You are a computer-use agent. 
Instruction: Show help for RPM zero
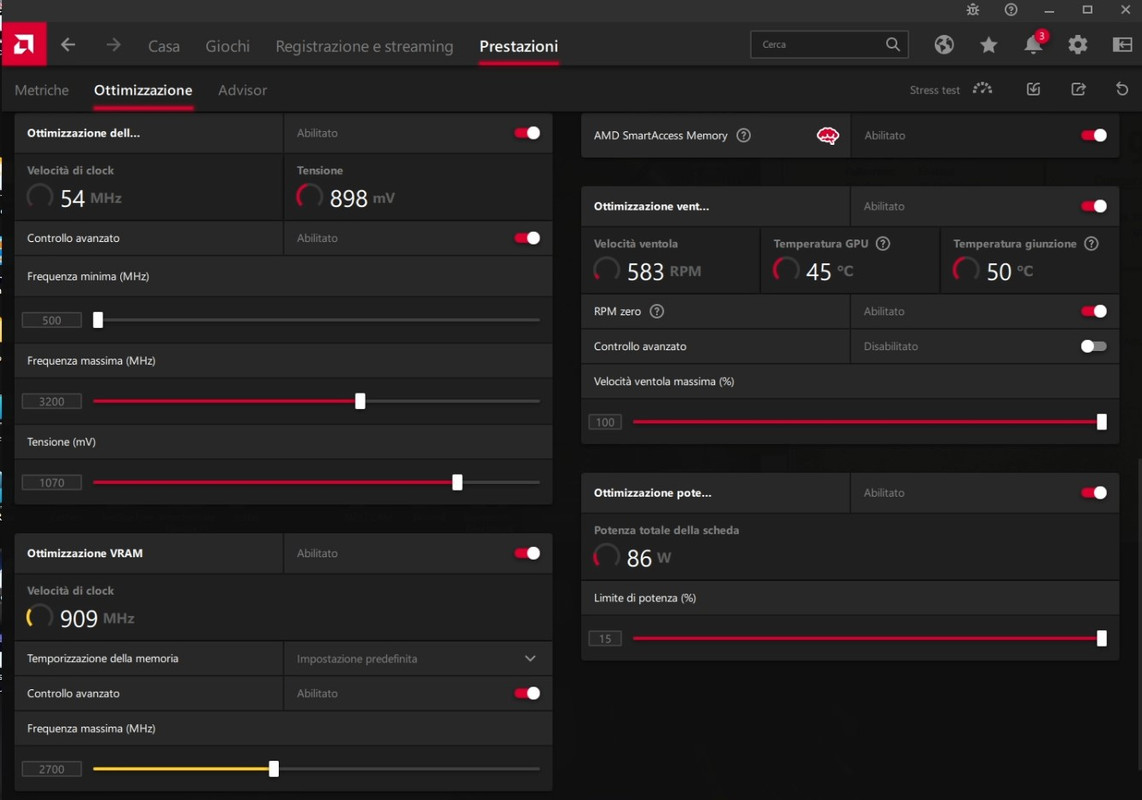click(x=657, y=311)
